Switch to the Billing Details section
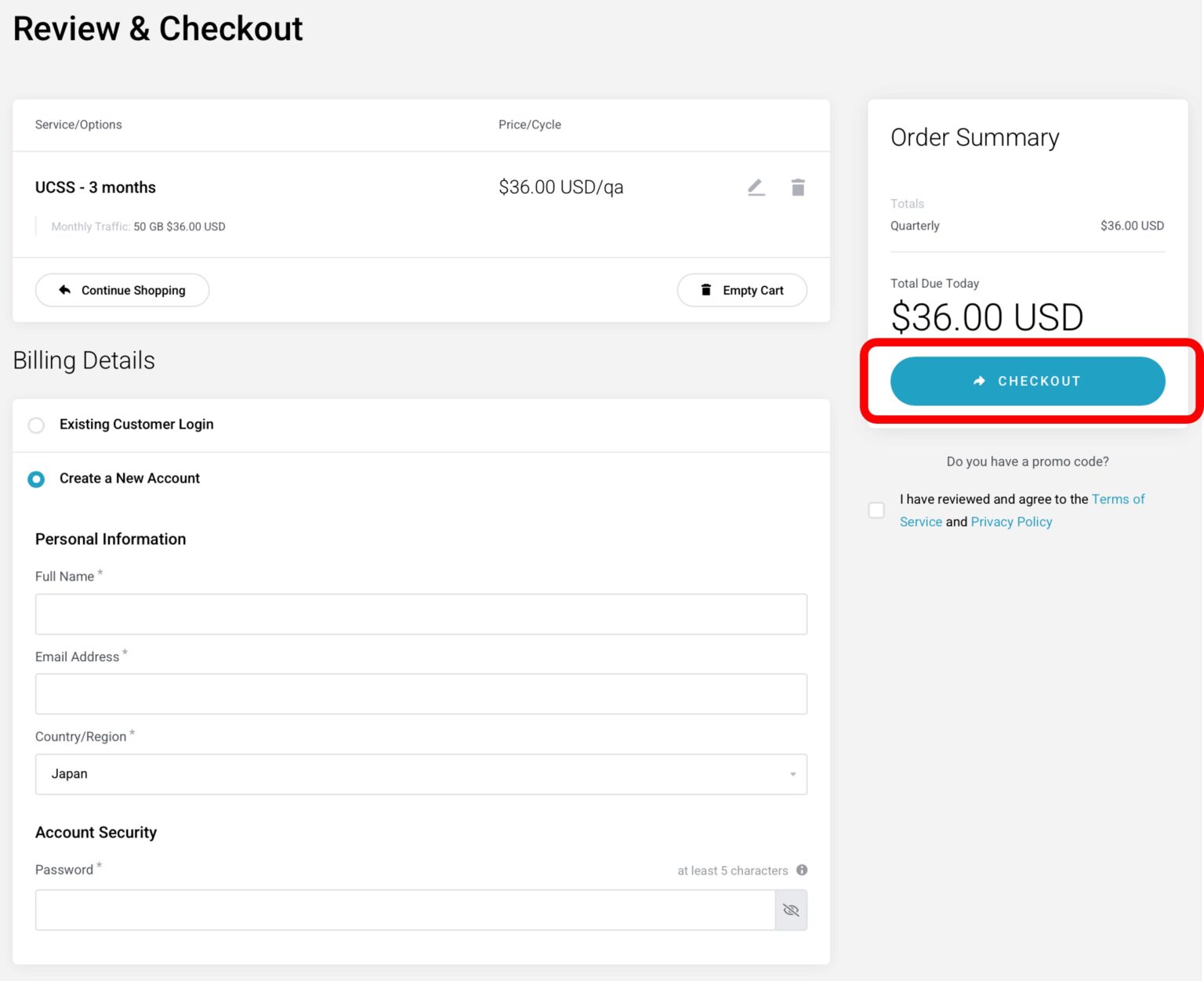Viewport: 1204px width, 981px height. (83, 360)
